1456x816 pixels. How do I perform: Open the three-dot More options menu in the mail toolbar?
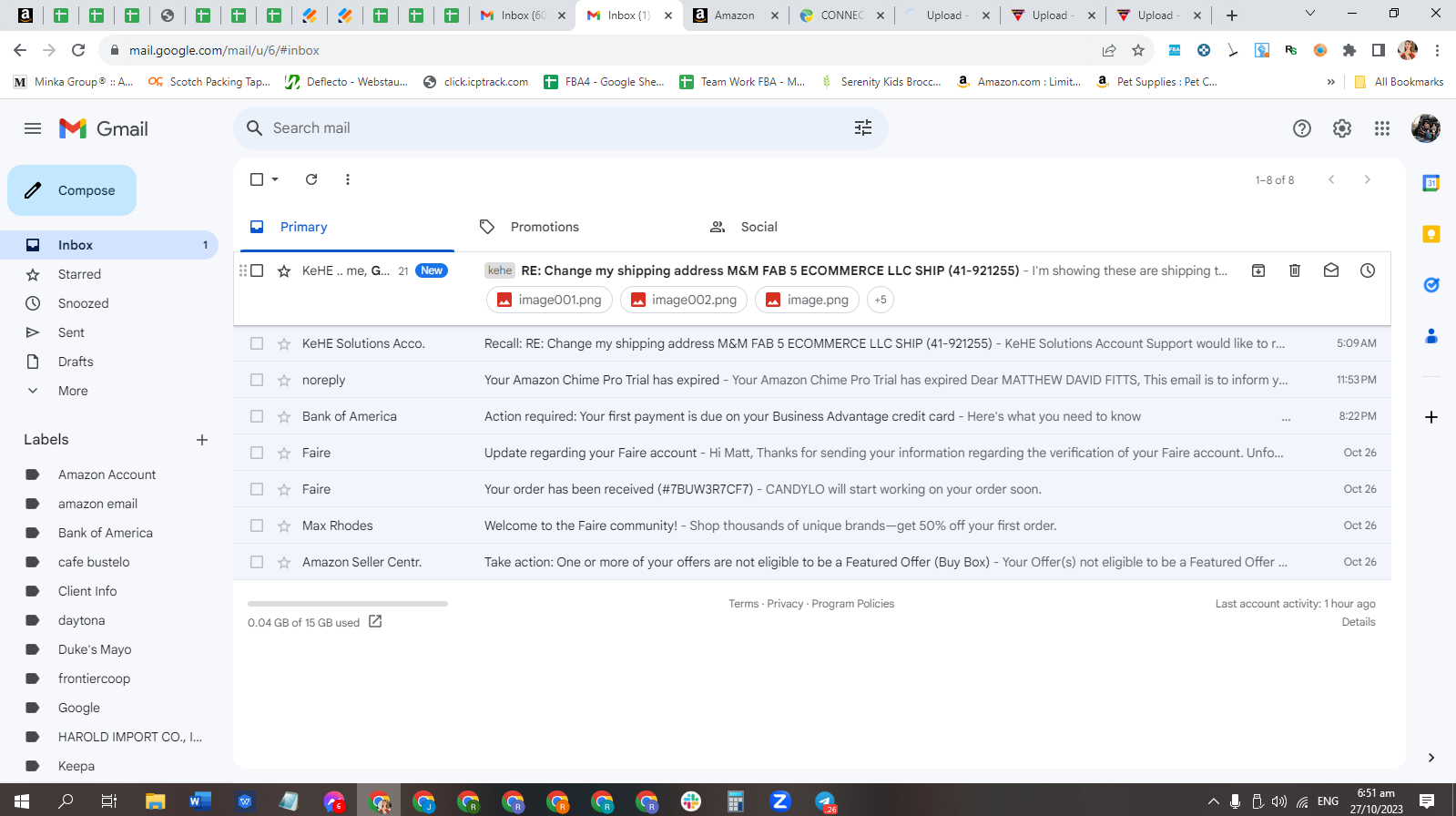point(348,179)
